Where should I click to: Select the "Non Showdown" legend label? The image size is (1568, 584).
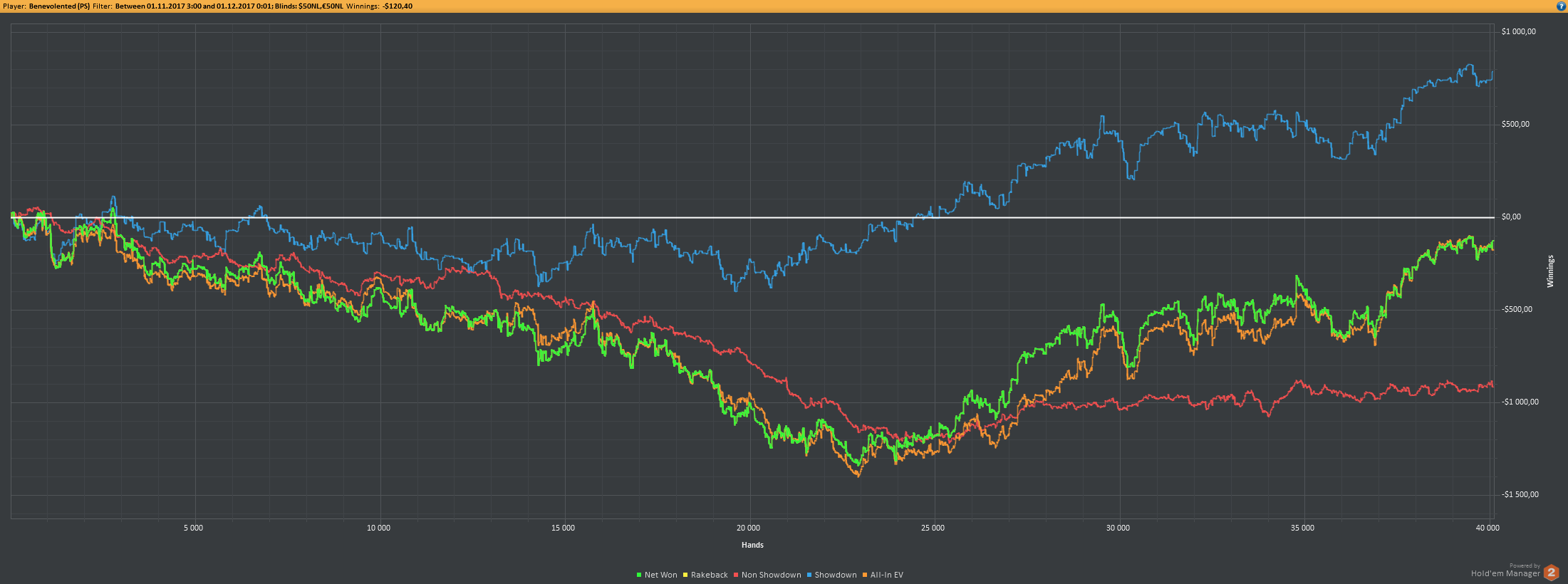[x=772, y=575]
